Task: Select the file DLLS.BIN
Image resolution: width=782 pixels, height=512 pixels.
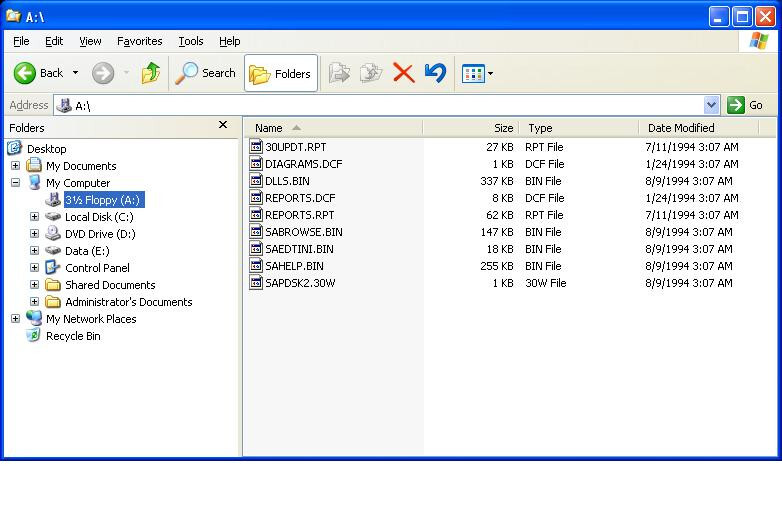Action: coord(287,181)
